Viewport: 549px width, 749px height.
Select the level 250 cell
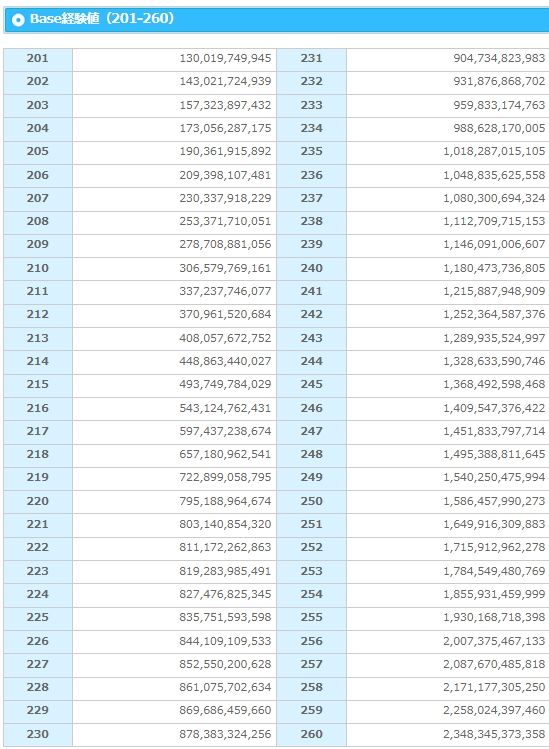click(x=312, y=501)
